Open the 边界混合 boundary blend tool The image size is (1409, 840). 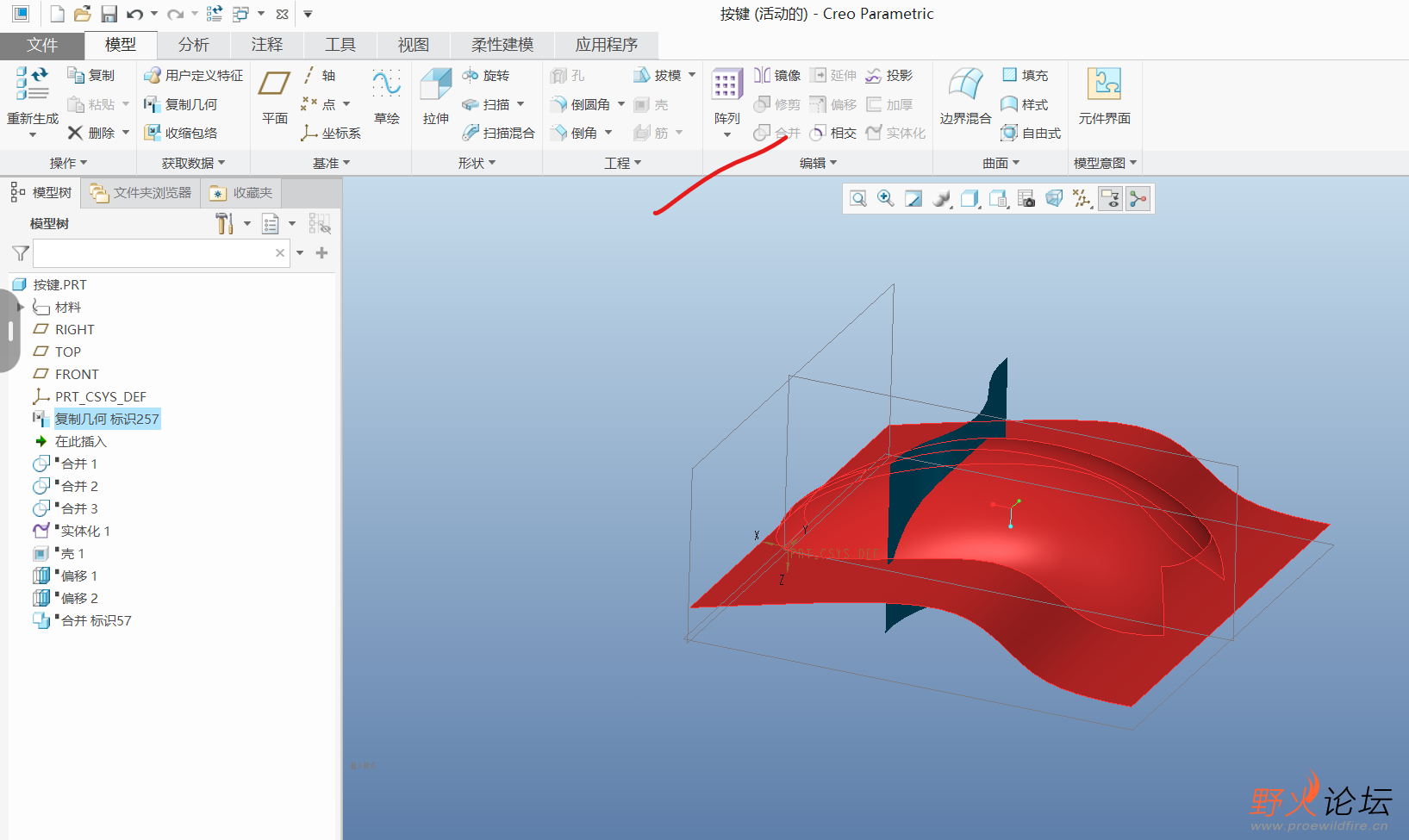pos(965,85)
